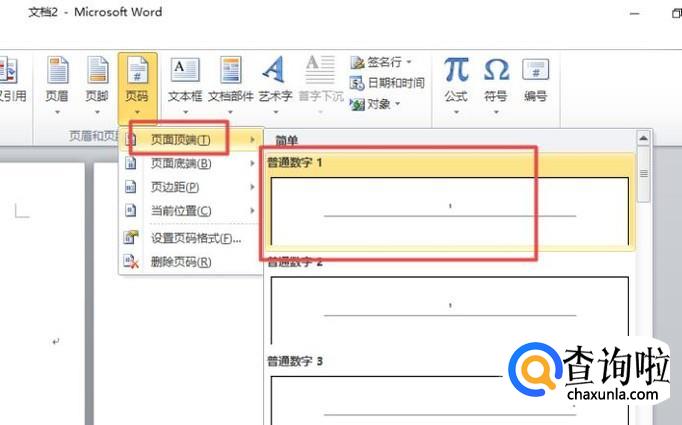Expand the 公式 dropdown arrow

pyautogui.click(x=456, y=112)
